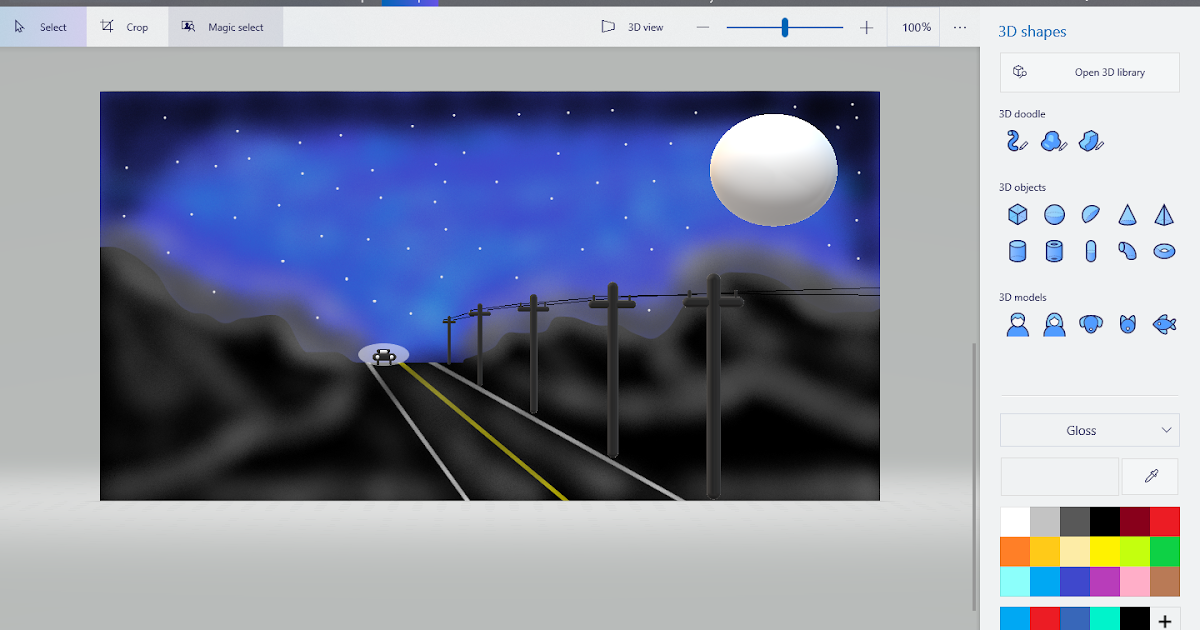Viewport: 1200px width, 630px height.
Task: Toggle 3D view mode
Action: click(x=634, y=26)
